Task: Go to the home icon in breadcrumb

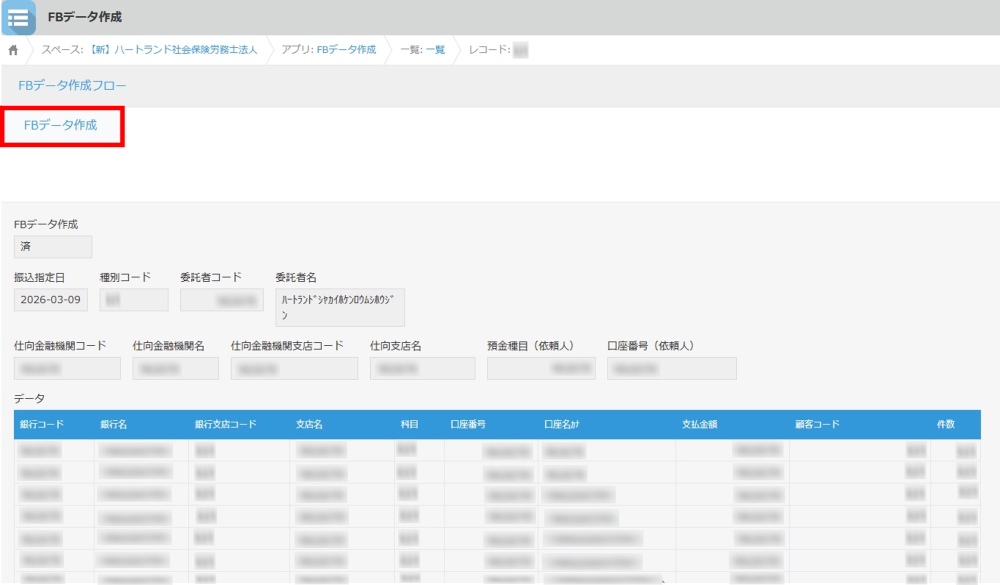Action: 13,50
